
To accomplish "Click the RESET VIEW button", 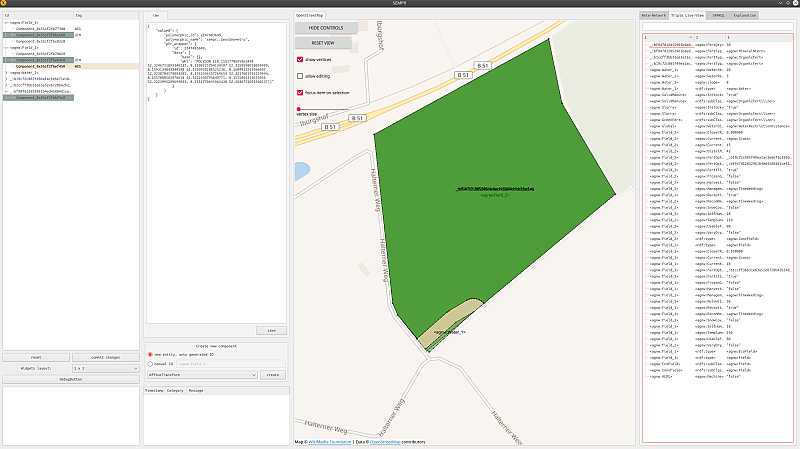I will [x=323, y=43].
